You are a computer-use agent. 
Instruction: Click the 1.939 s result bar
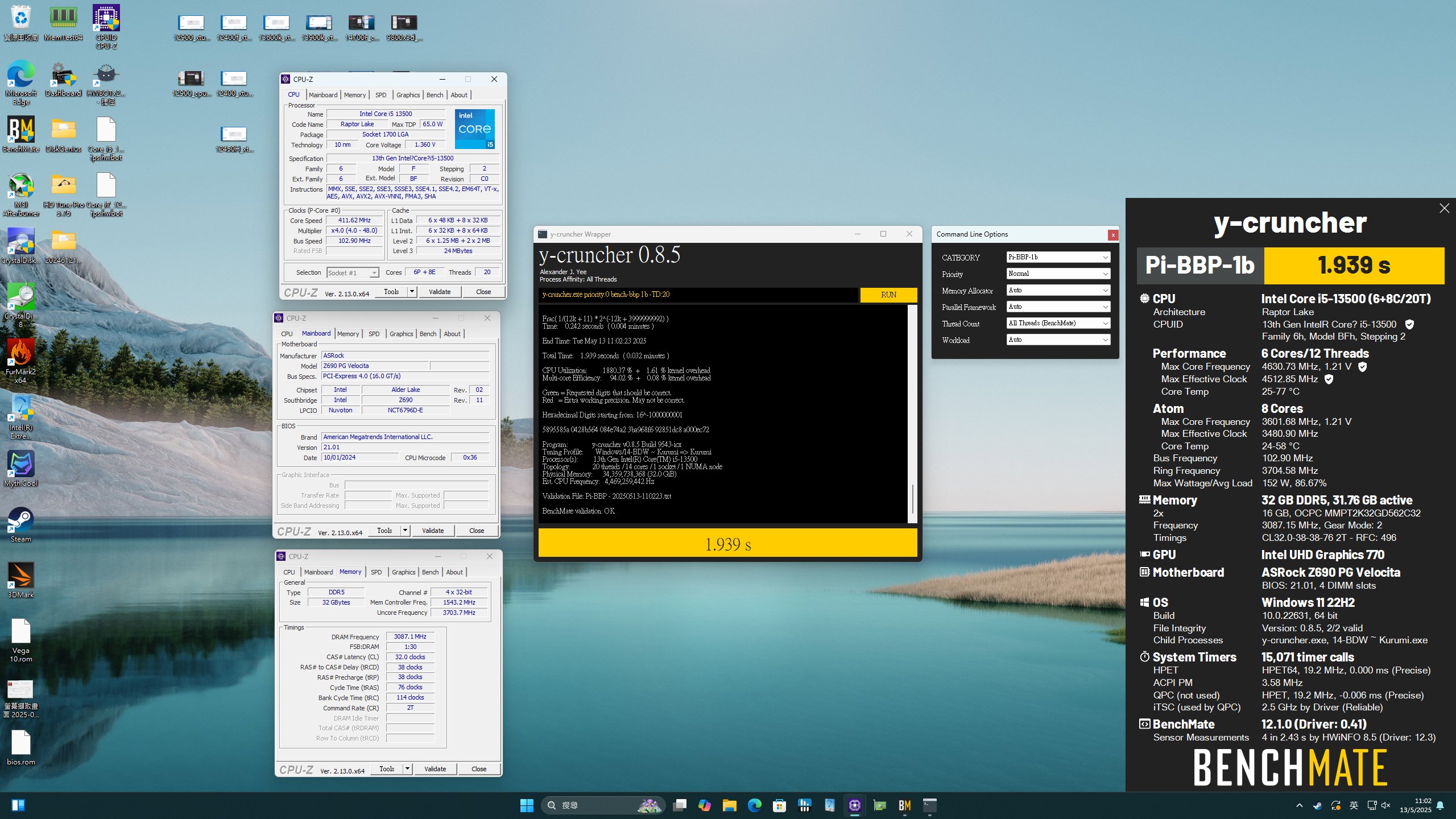pyautogui.click(x=728, y=544)
